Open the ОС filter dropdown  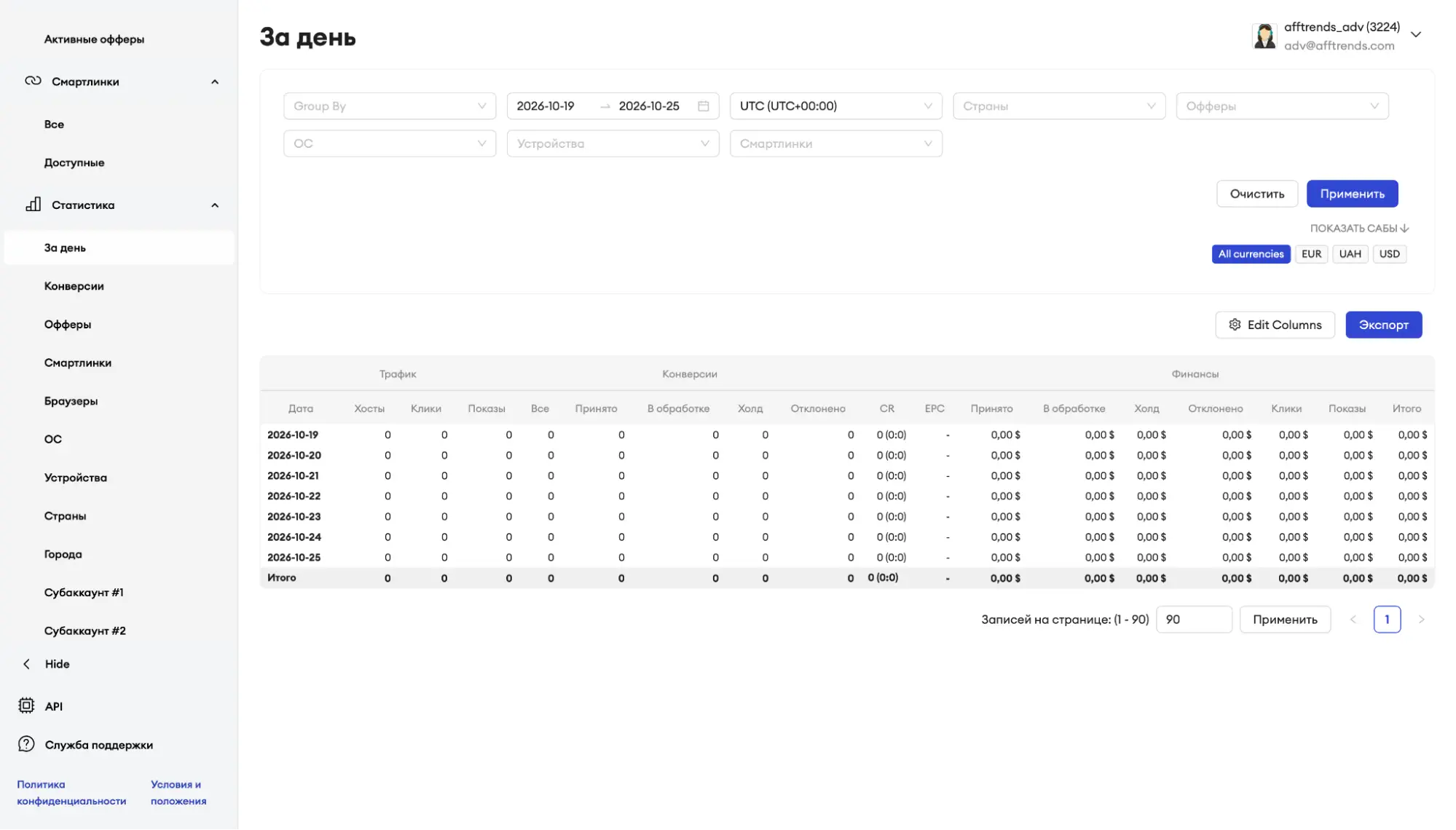click(x=390, y=143)
